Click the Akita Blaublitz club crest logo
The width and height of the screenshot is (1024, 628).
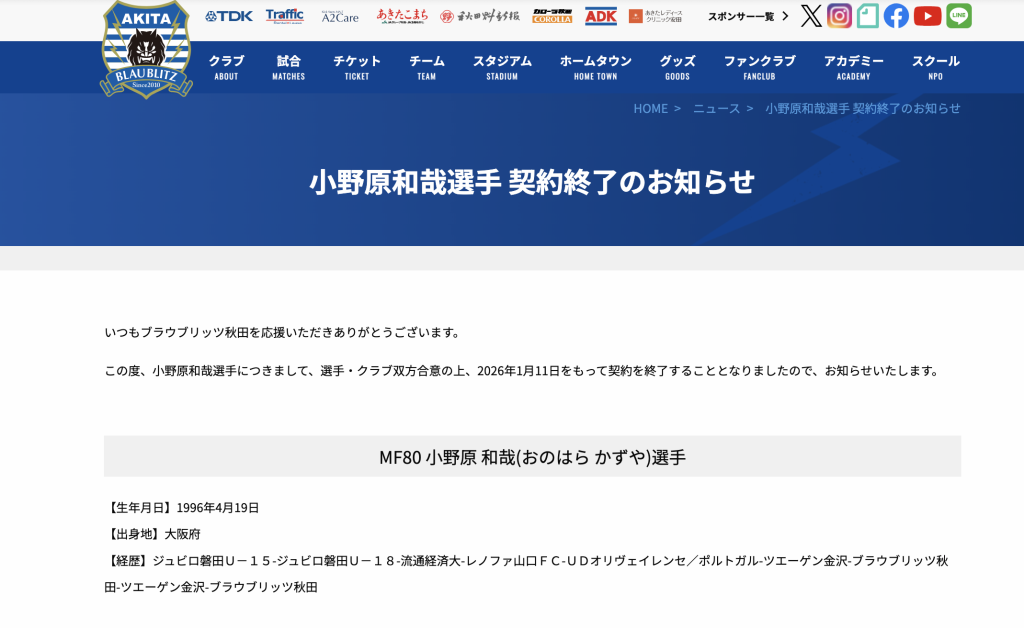pos(146,49)
